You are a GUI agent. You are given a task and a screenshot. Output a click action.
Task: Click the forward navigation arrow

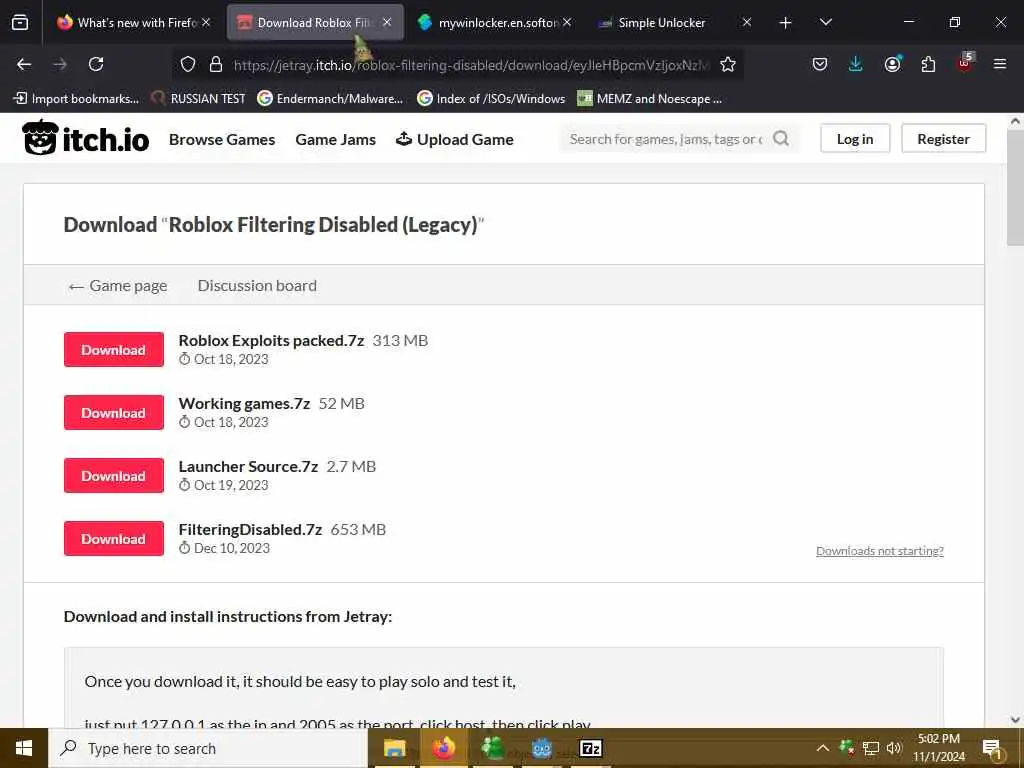pos(60,64)
